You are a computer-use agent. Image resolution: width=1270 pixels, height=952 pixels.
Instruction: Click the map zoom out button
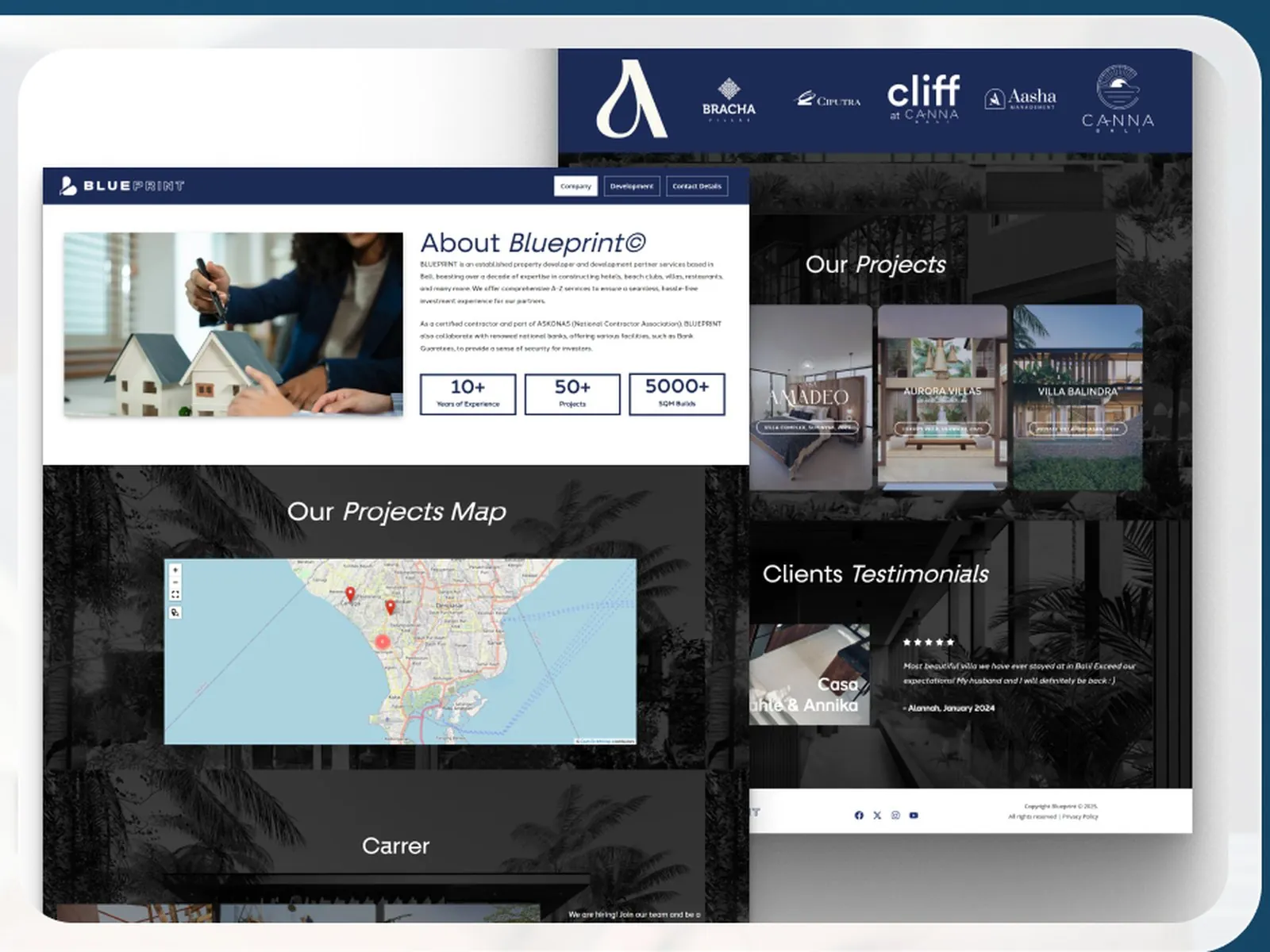click(175, 582)
